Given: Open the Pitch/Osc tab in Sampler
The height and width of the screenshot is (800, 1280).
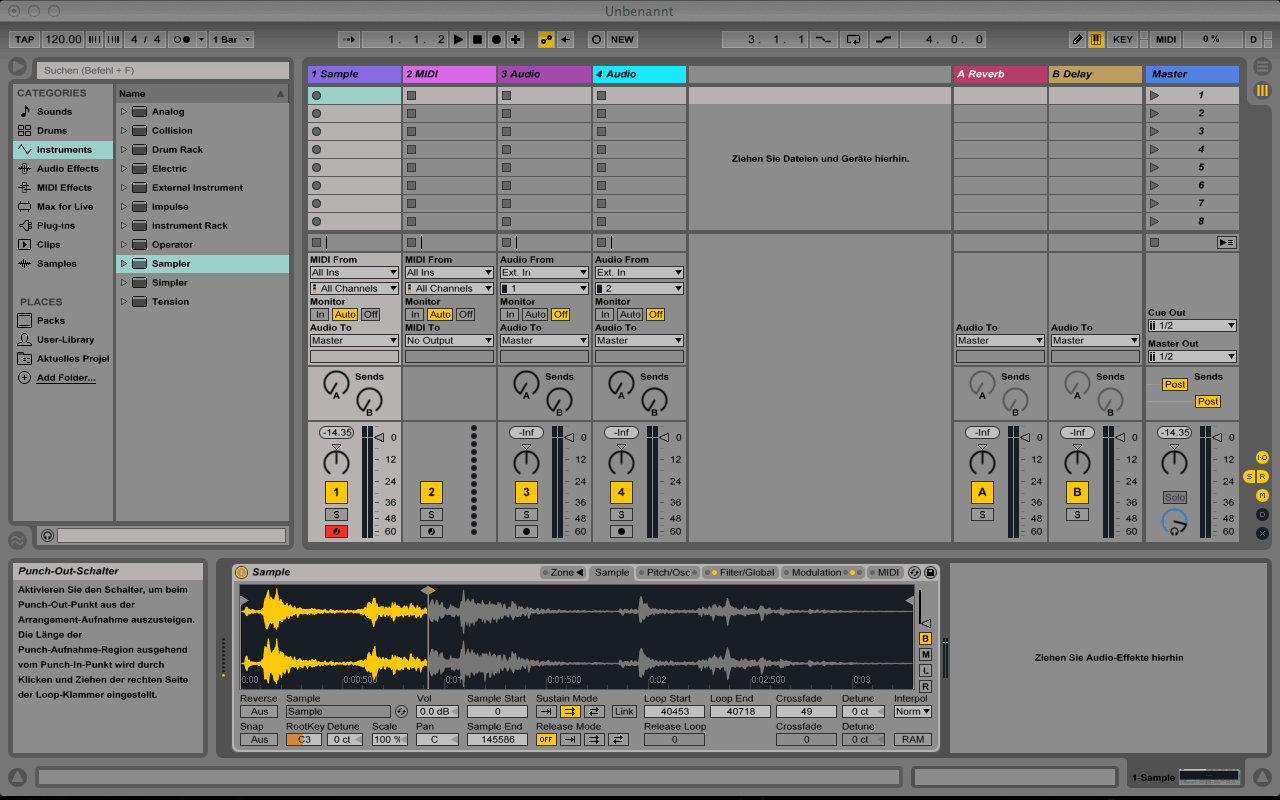Looking at the screenshot, I should 668,573.
